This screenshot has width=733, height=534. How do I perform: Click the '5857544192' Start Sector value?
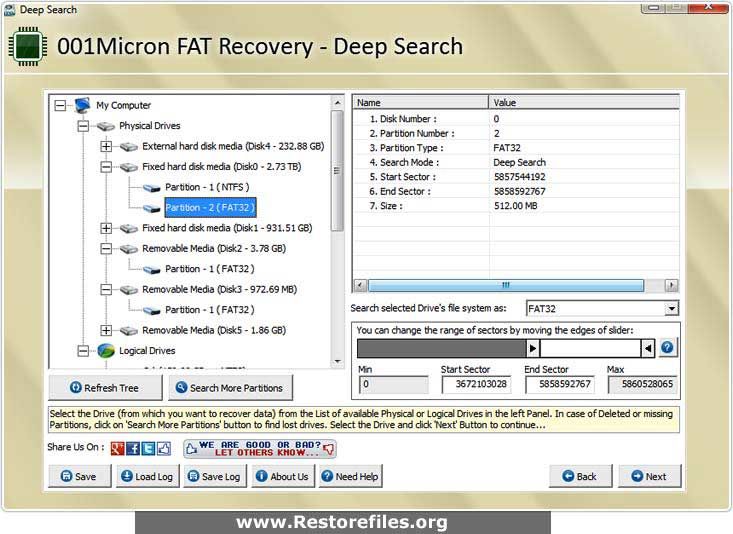tap(519, 177)
